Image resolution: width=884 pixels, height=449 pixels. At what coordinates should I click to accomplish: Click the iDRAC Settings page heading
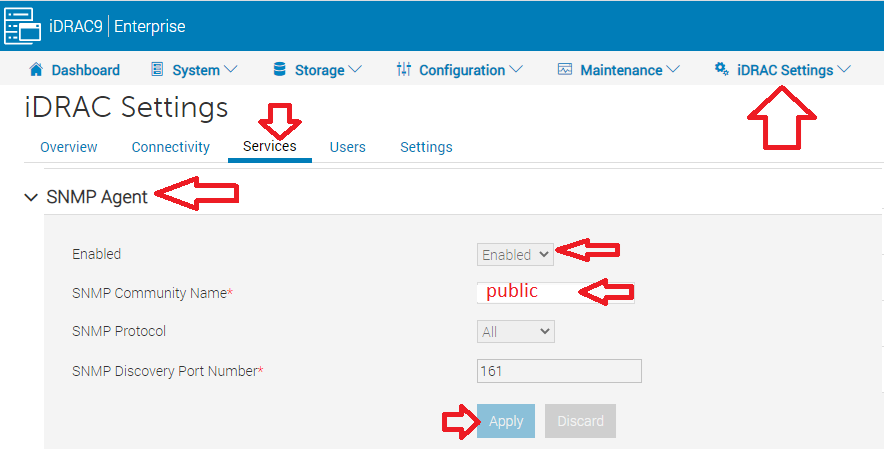click(126, 107)
